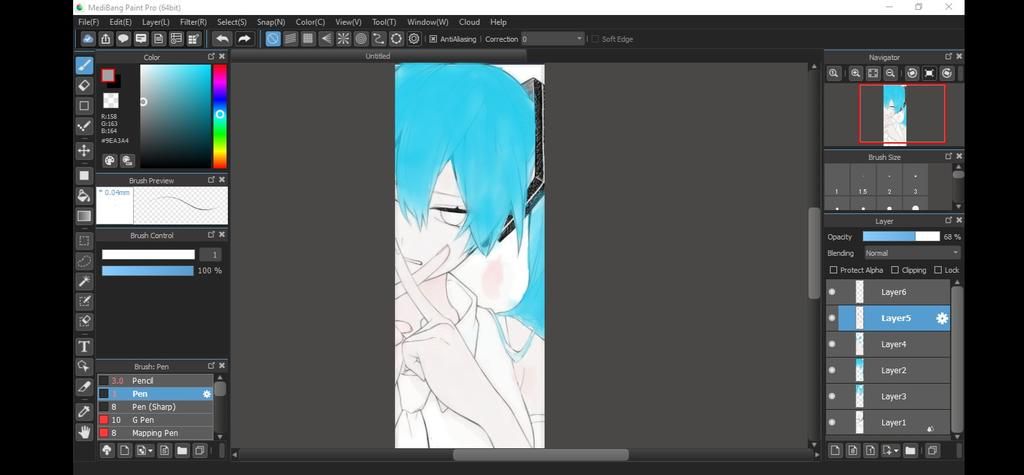Select the Brush tool in left toolbar
This screenshot has width=1024, height=475.
click(x=84, y=65)
